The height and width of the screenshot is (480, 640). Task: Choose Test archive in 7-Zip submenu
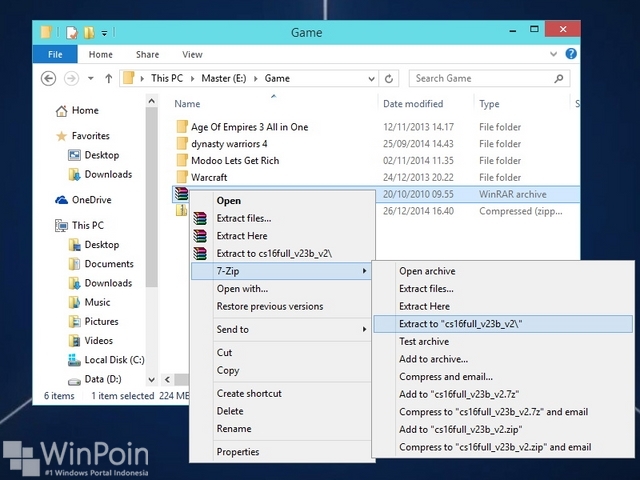click(503, 341)
